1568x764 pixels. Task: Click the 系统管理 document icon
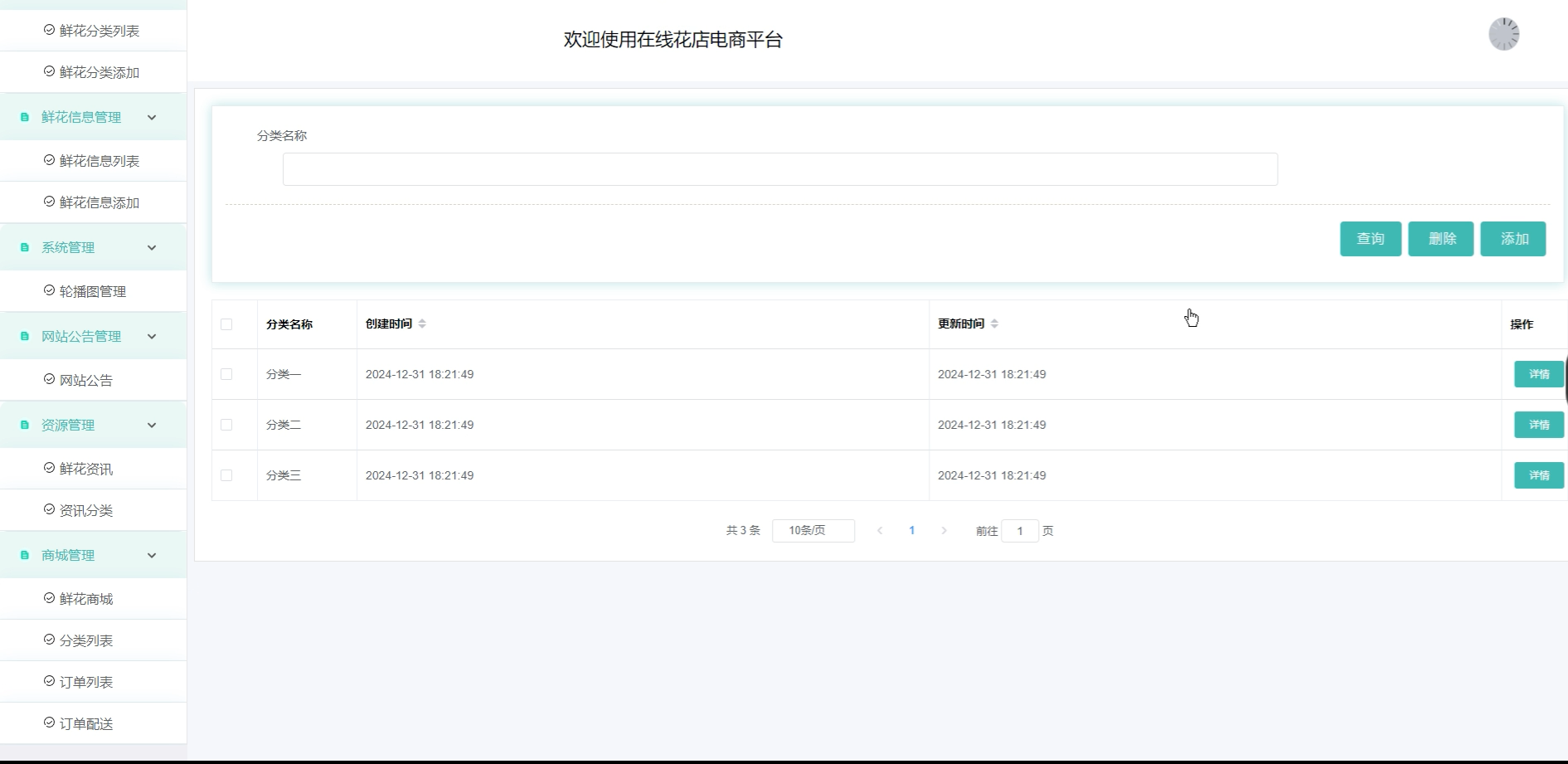click(x=24, y=247)
